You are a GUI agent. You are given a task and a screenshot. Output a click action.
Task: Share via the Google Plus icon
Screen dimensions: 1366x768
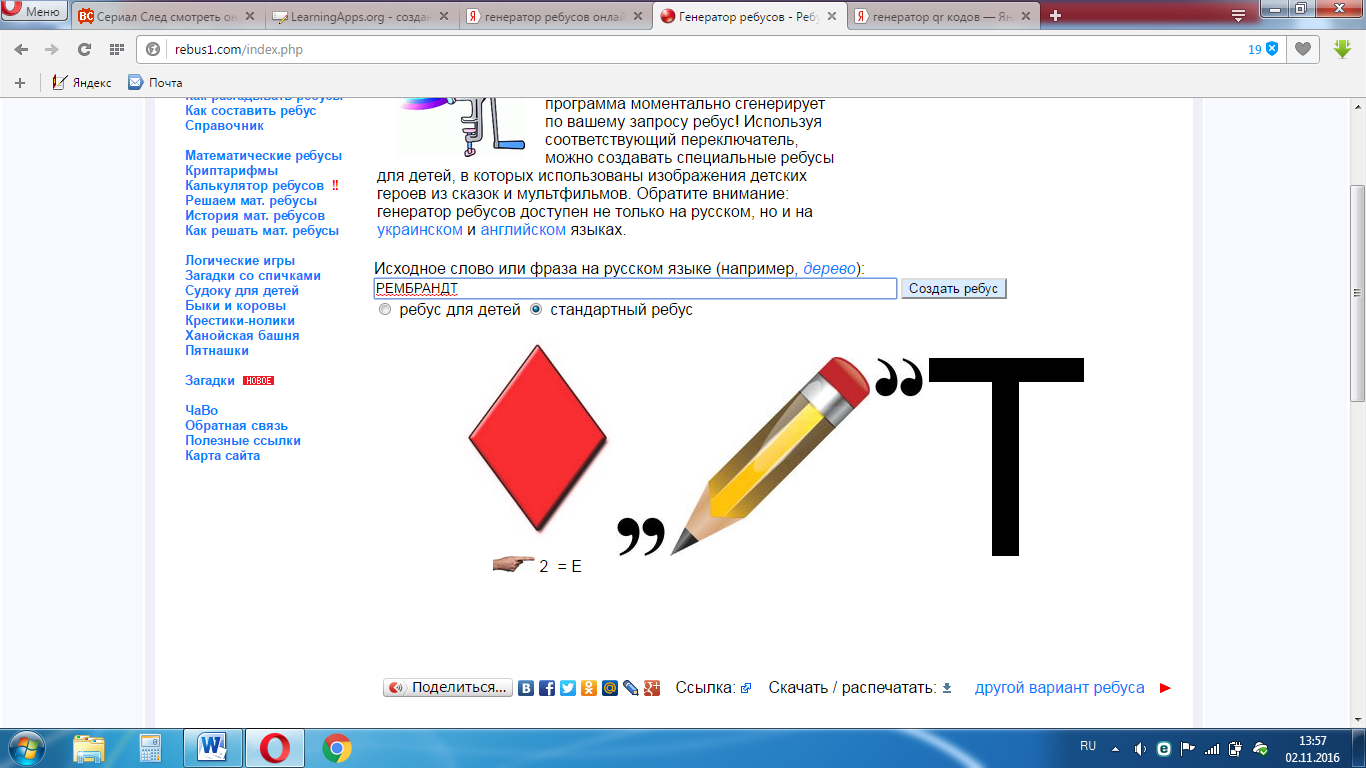point(652,688)
